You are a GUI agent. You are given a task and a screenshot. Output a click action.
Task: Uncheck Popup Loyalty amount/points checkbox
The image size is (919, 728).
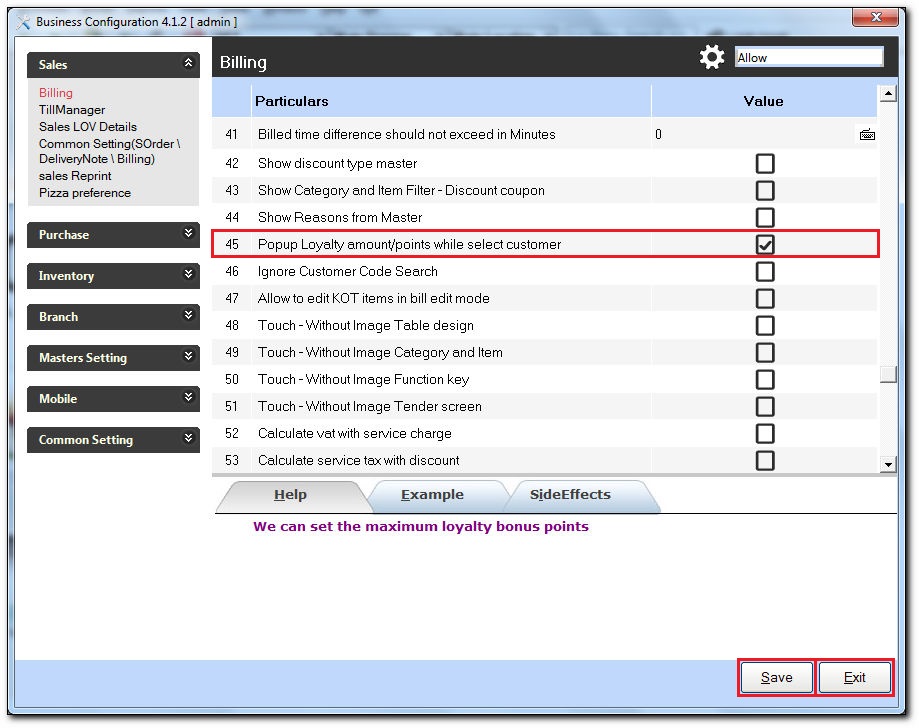764,244
